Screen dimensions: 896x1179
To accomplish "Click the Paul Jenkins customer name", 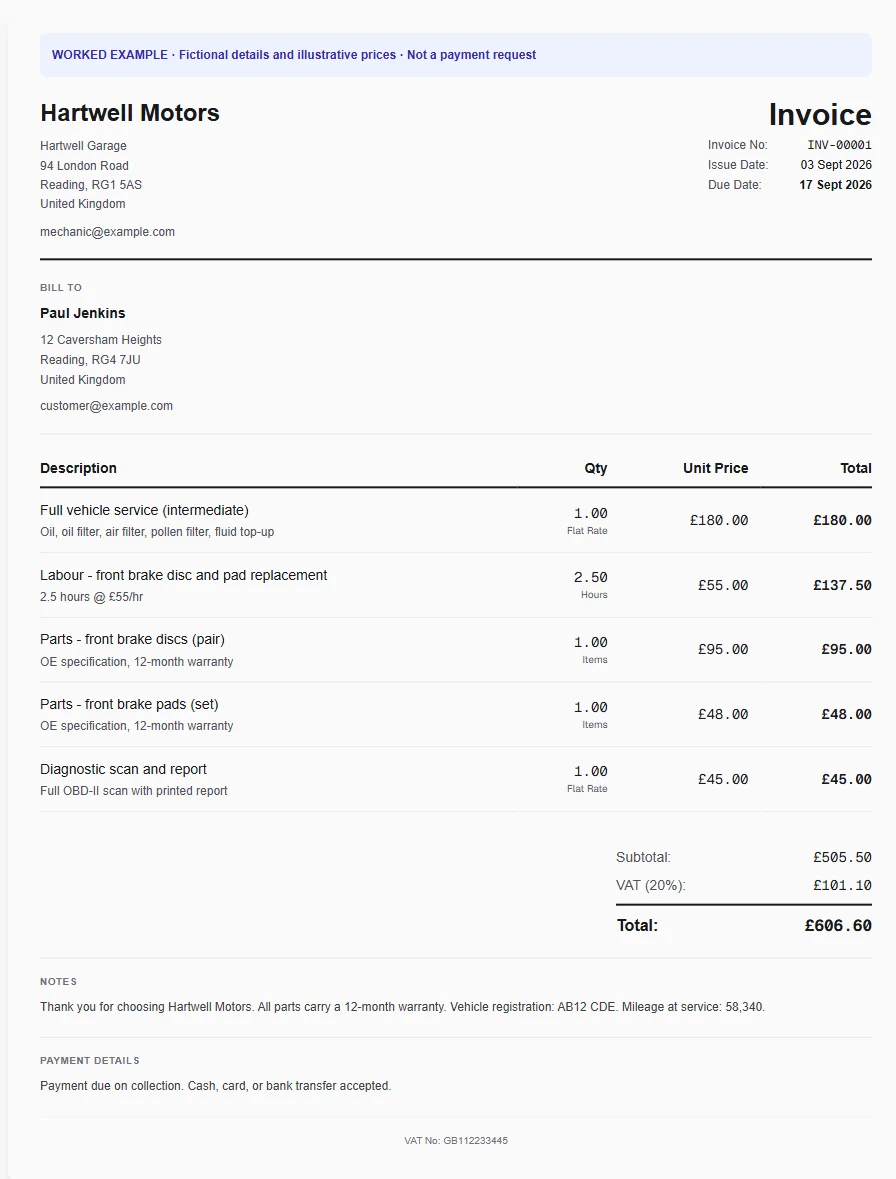I will click(x=83, y=314).
